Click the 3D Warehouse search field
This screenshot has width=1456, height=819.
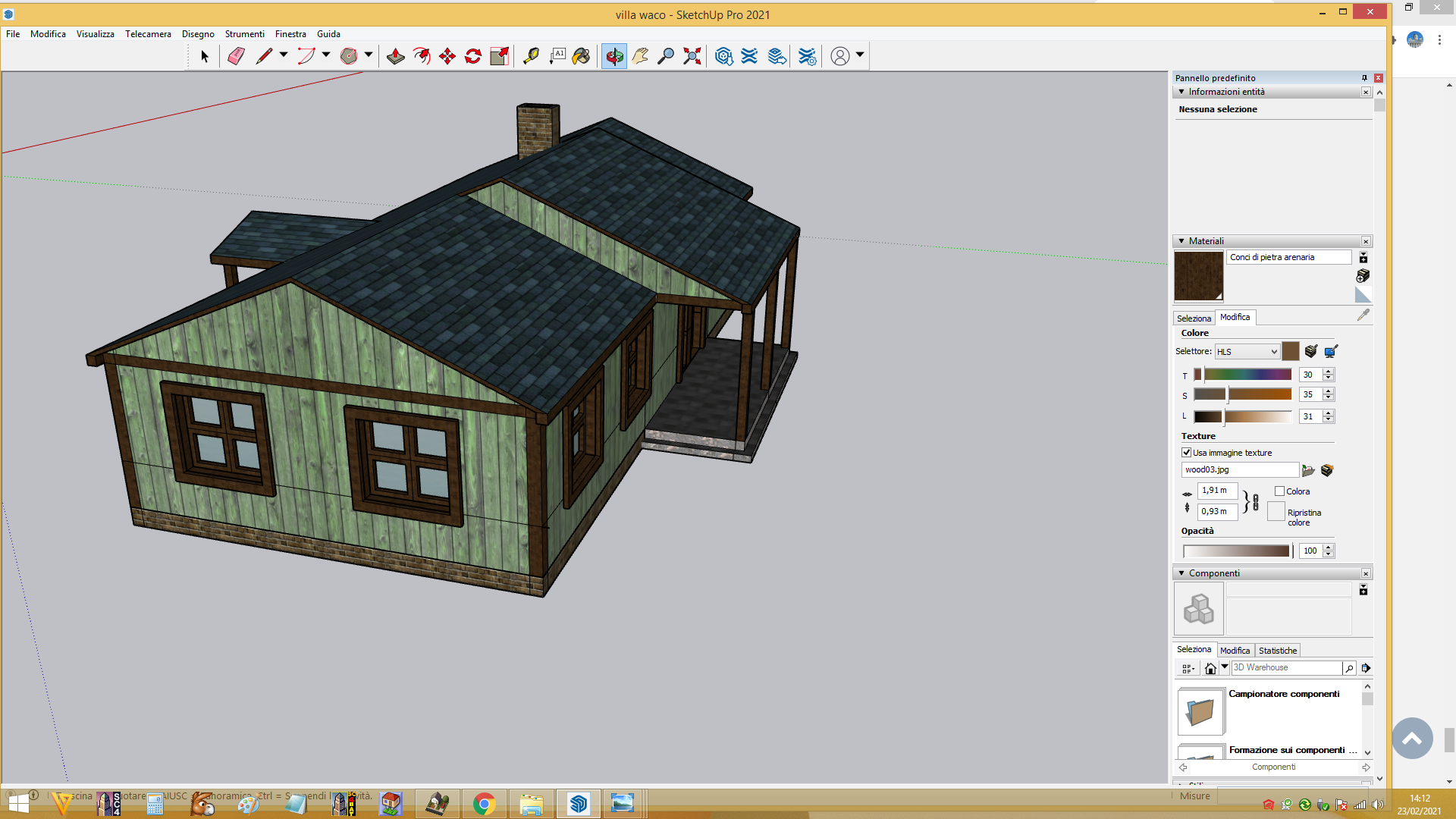1286,668
